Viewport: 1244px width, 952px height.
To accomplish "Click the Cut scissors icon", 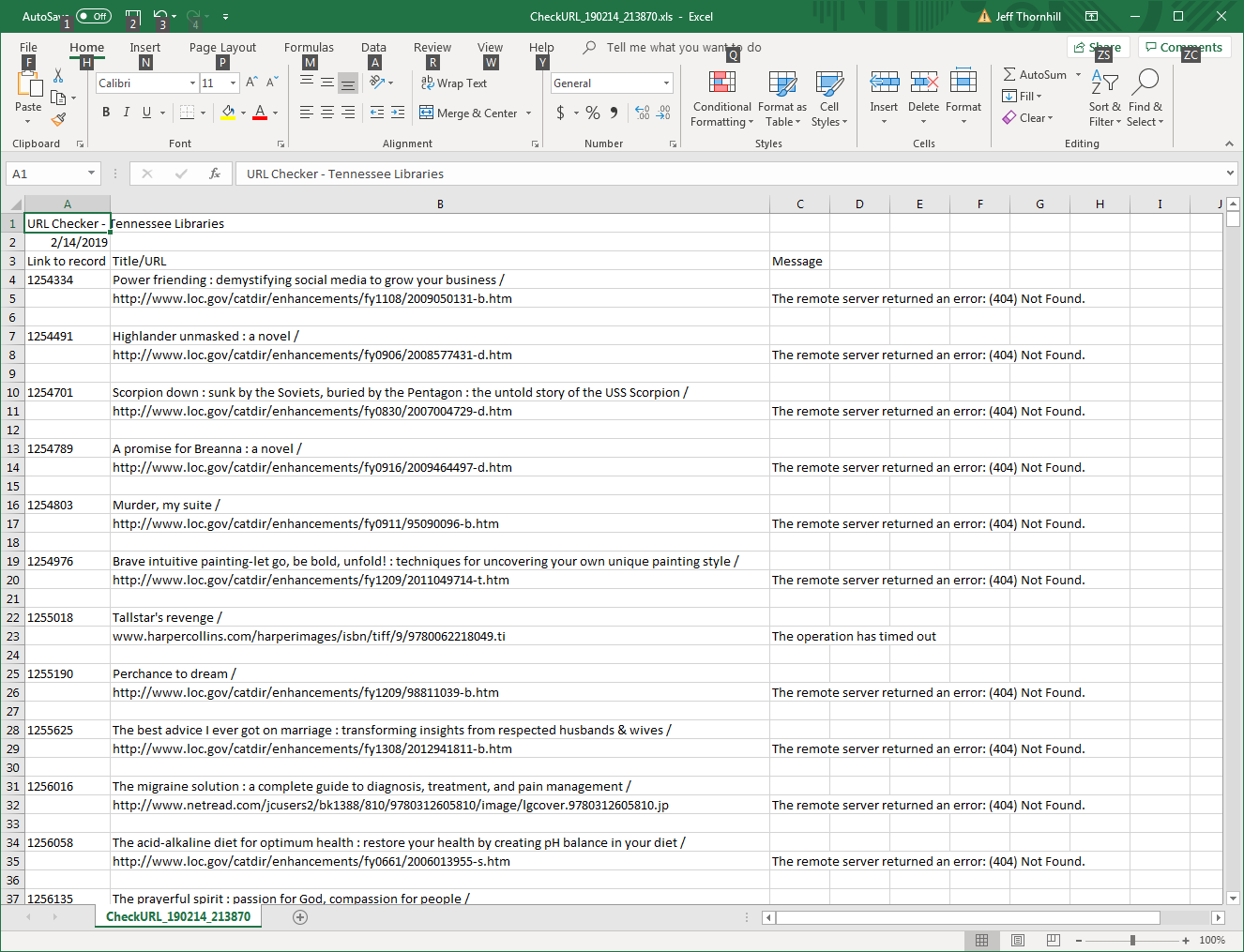I will coord(58,76).
